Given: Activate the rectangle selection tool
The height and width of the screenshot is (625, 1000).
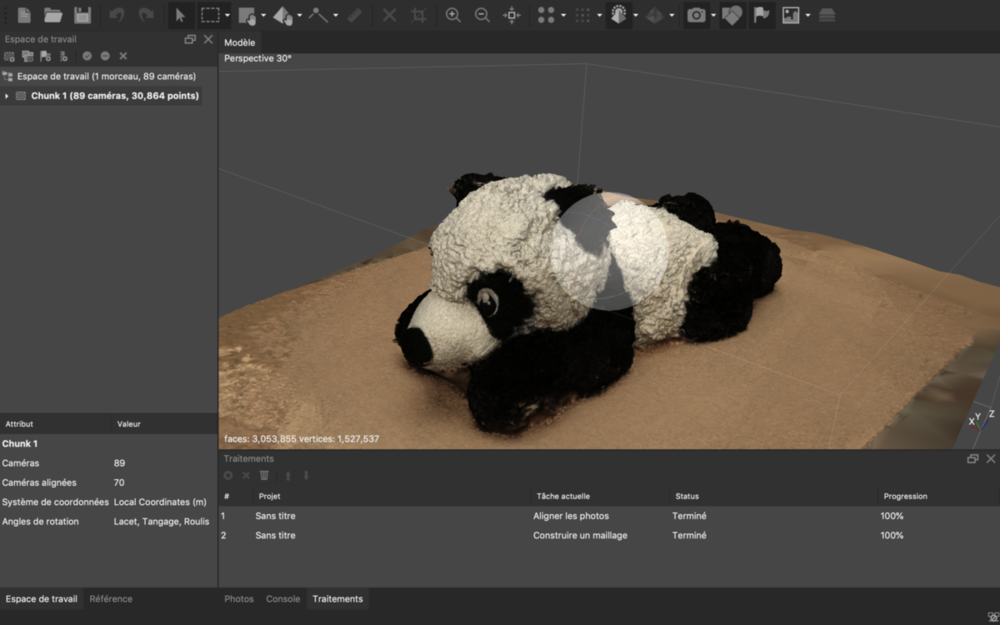Looking at the screenshot, I should 209,15.
